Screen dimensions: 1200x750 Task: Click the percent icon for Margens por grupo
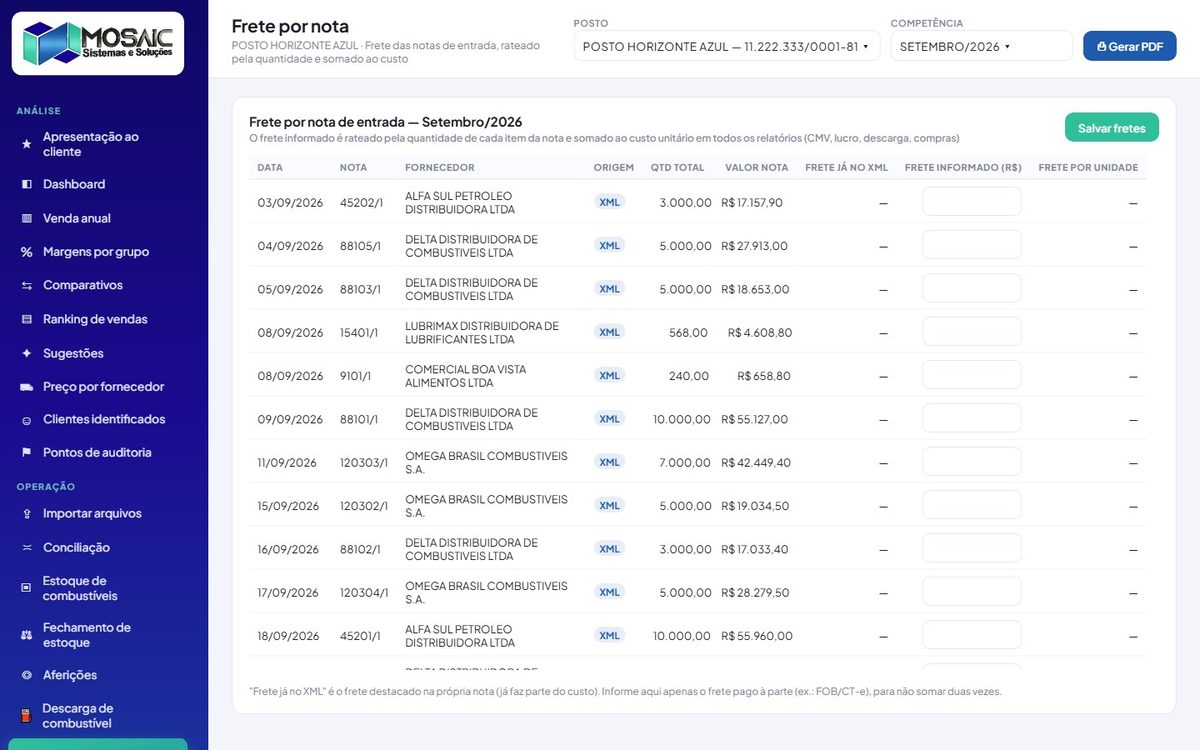(27, 252)
